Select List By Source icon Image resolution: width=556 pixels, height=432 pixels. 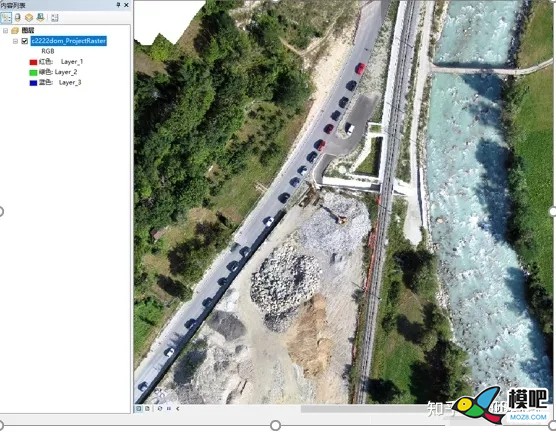pos(17,17)
